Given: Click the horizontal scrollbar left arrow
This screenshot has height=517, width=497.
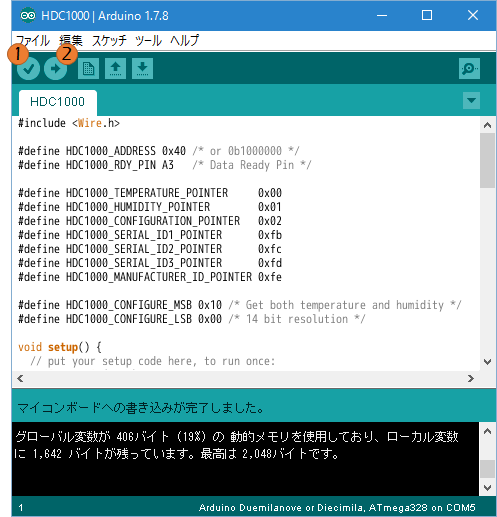Looking at the screenshot, I should click(x=20, y=379).
